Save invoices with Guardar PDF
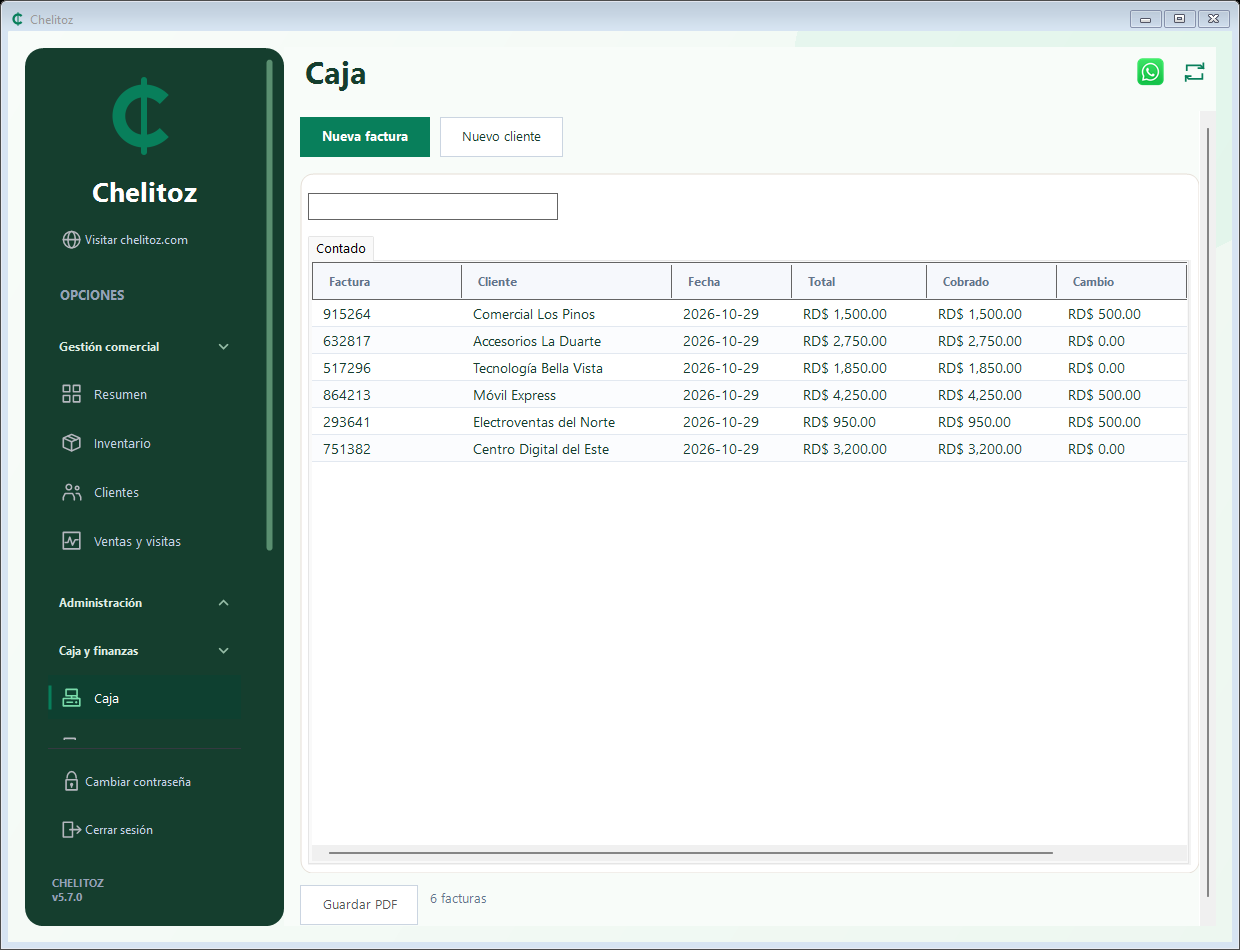1240x950 pixels. (x=359, y=905)
